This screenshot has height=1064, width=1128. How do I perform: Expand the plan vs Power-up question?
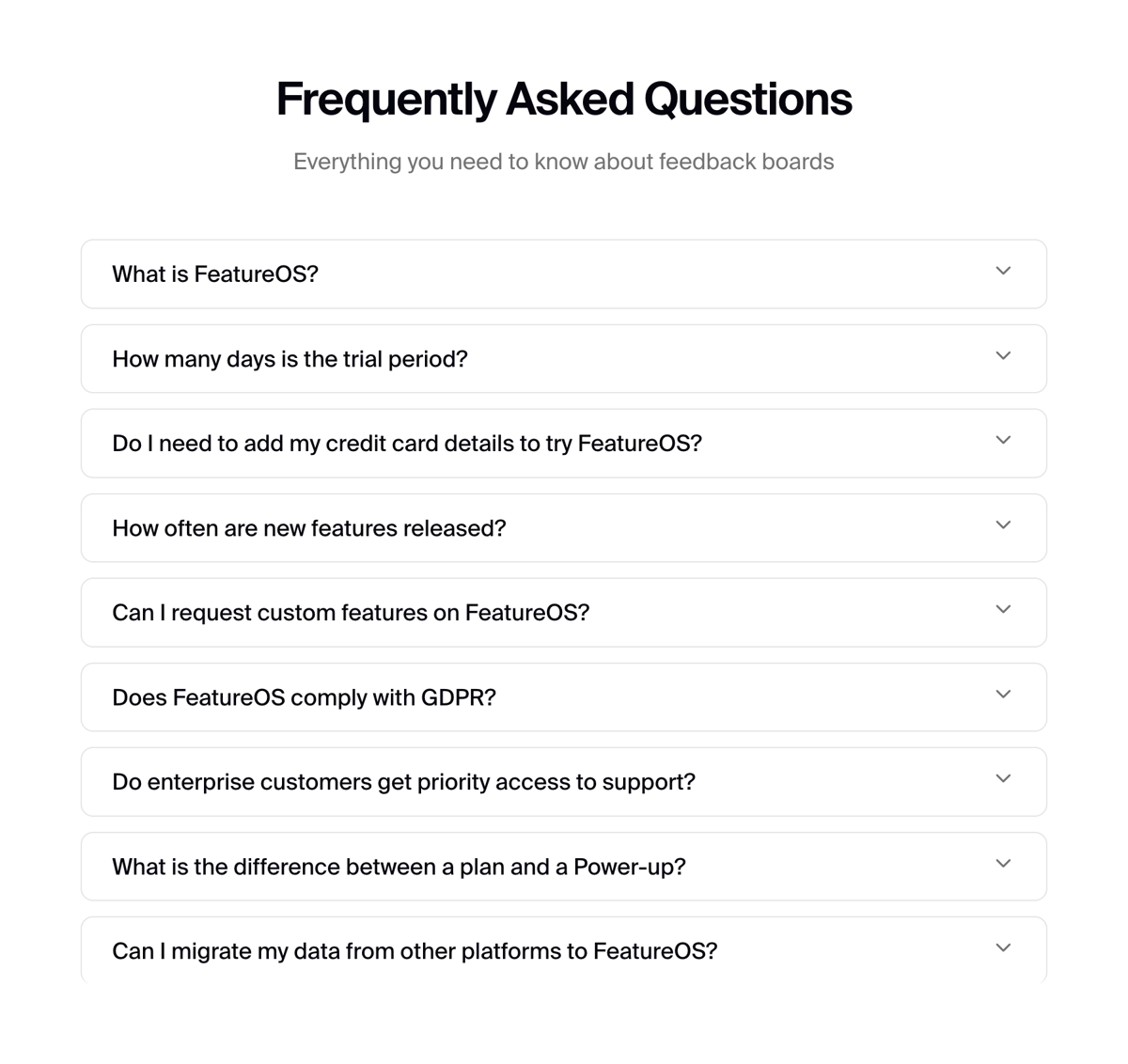[x=564, y=866]
